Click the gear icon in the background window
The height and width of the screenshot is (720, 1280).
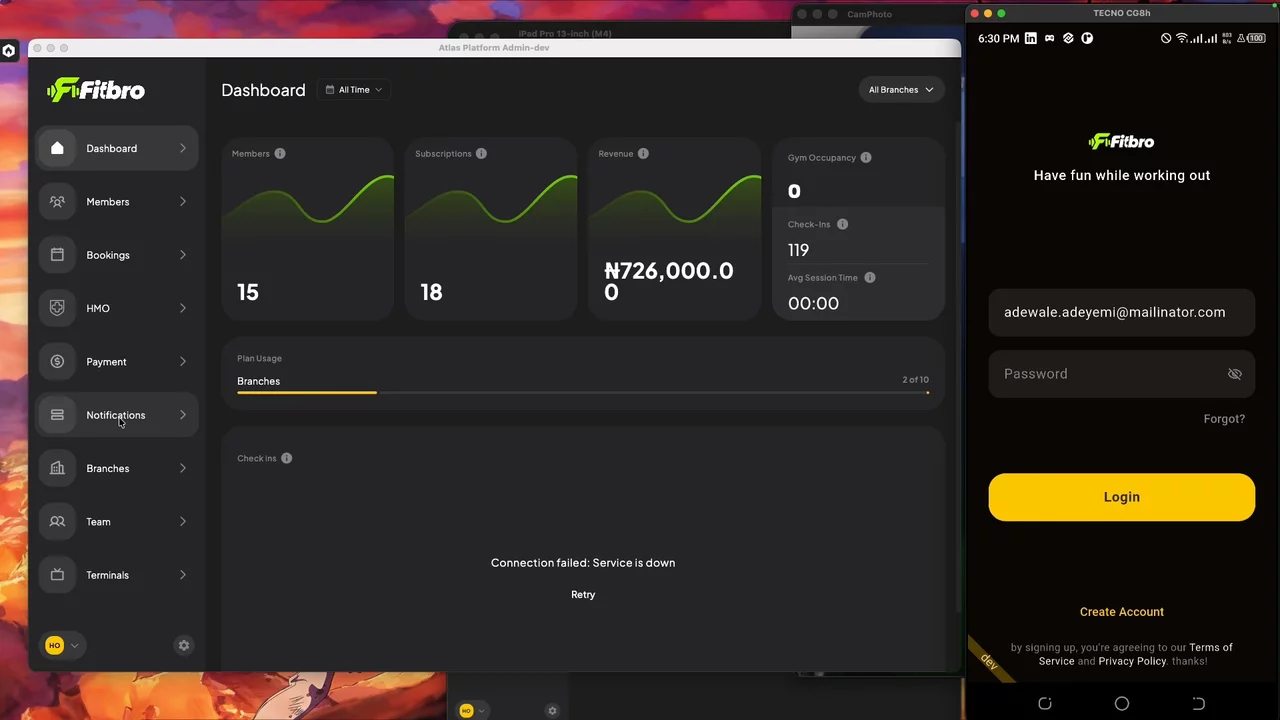pos(552,711)
